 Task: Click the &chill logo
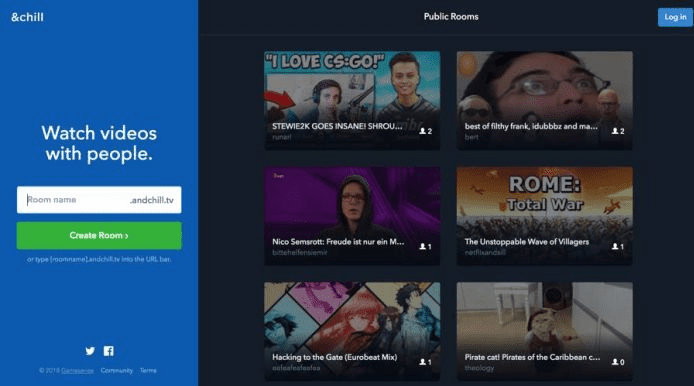[x=27, y=17]
